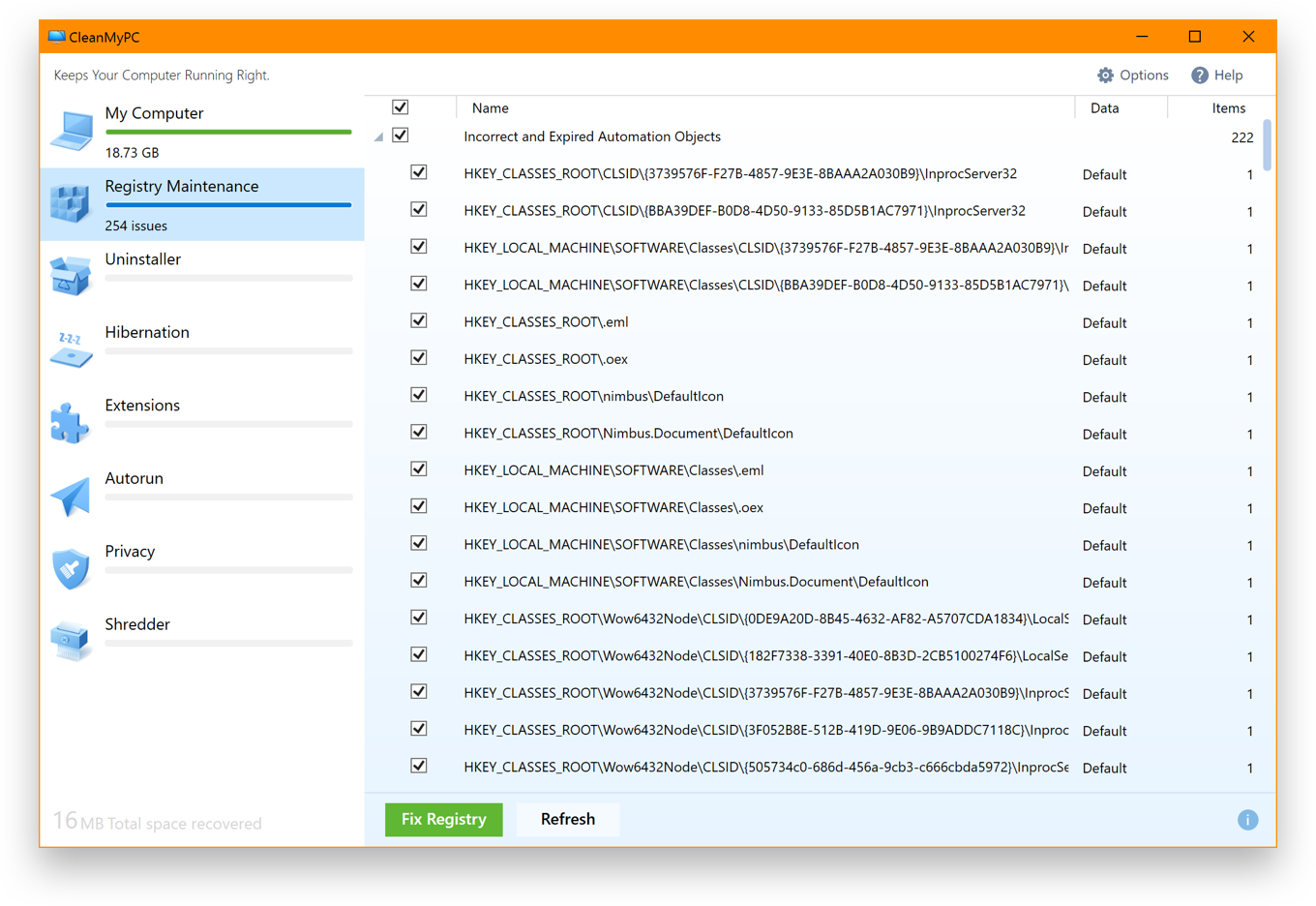Click the Help question mark icon

1200,75
